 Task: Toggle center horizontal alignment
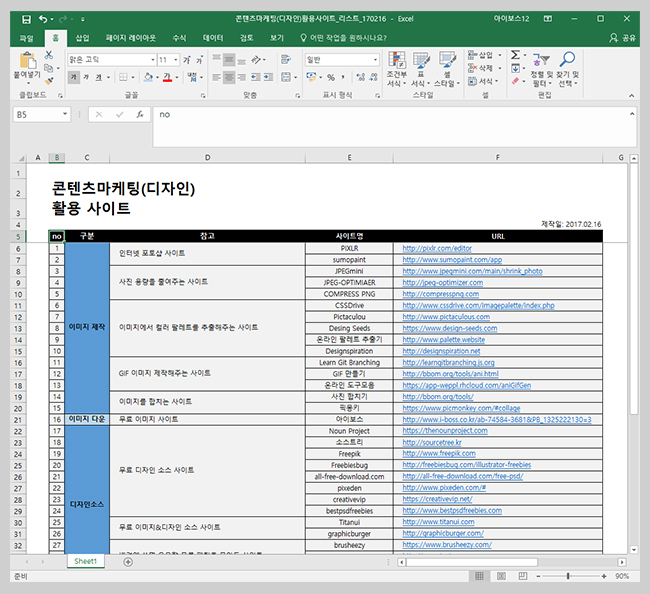[229, 78]
